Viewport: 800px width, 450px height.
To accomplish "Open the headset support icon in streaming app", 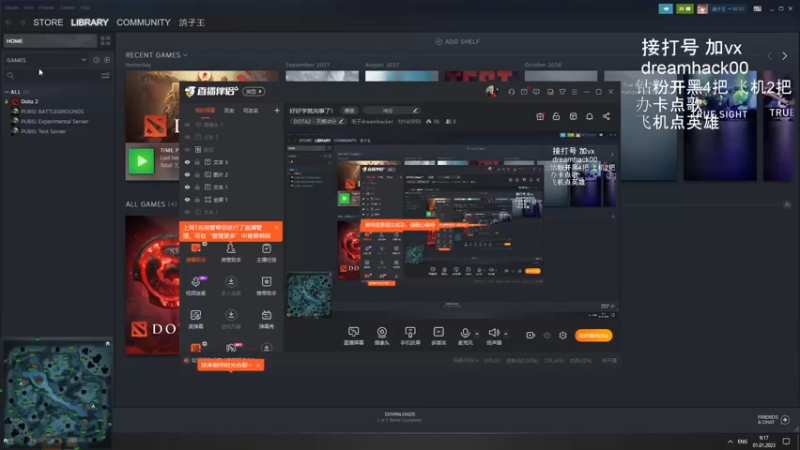I will [511, 92].
